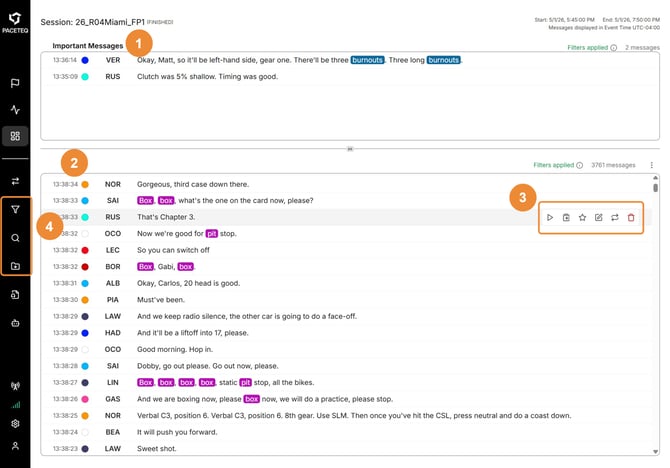This screenshot has height=468, width=670.
Task: Select 'Gorgeous, third case down there.' message
Action: click(x=347, y=185)
